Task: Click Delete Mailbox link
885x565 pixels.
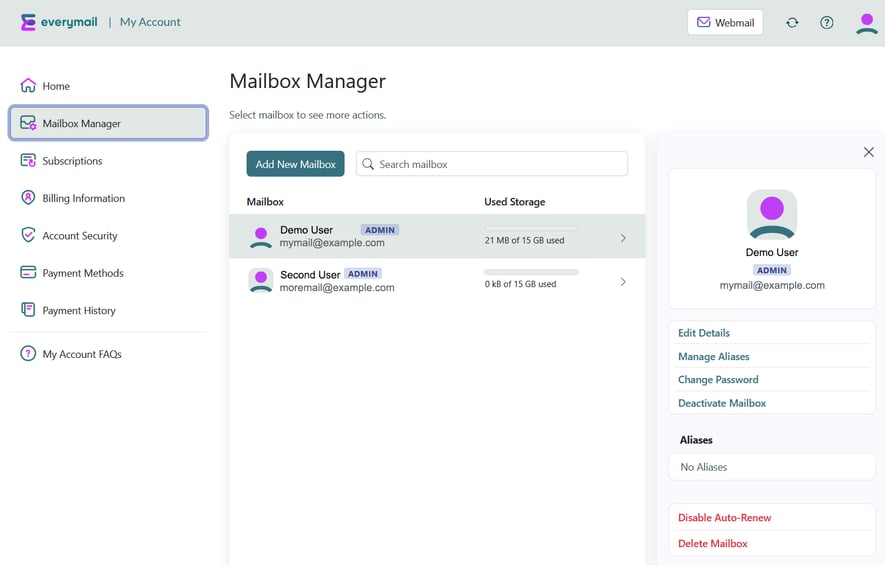Action: 712,544
